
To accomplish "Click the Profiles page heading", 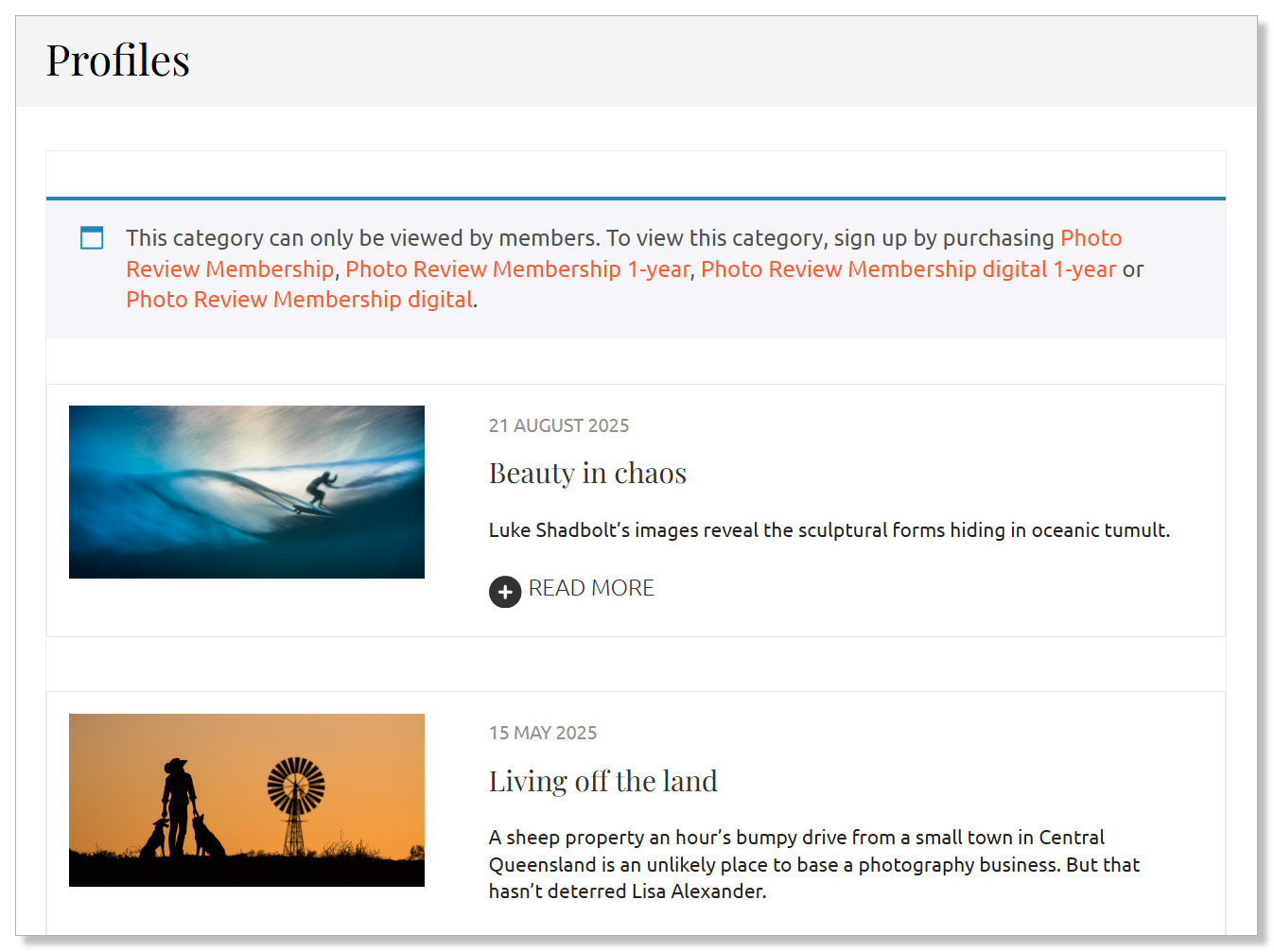I will [x=118, y=61].
